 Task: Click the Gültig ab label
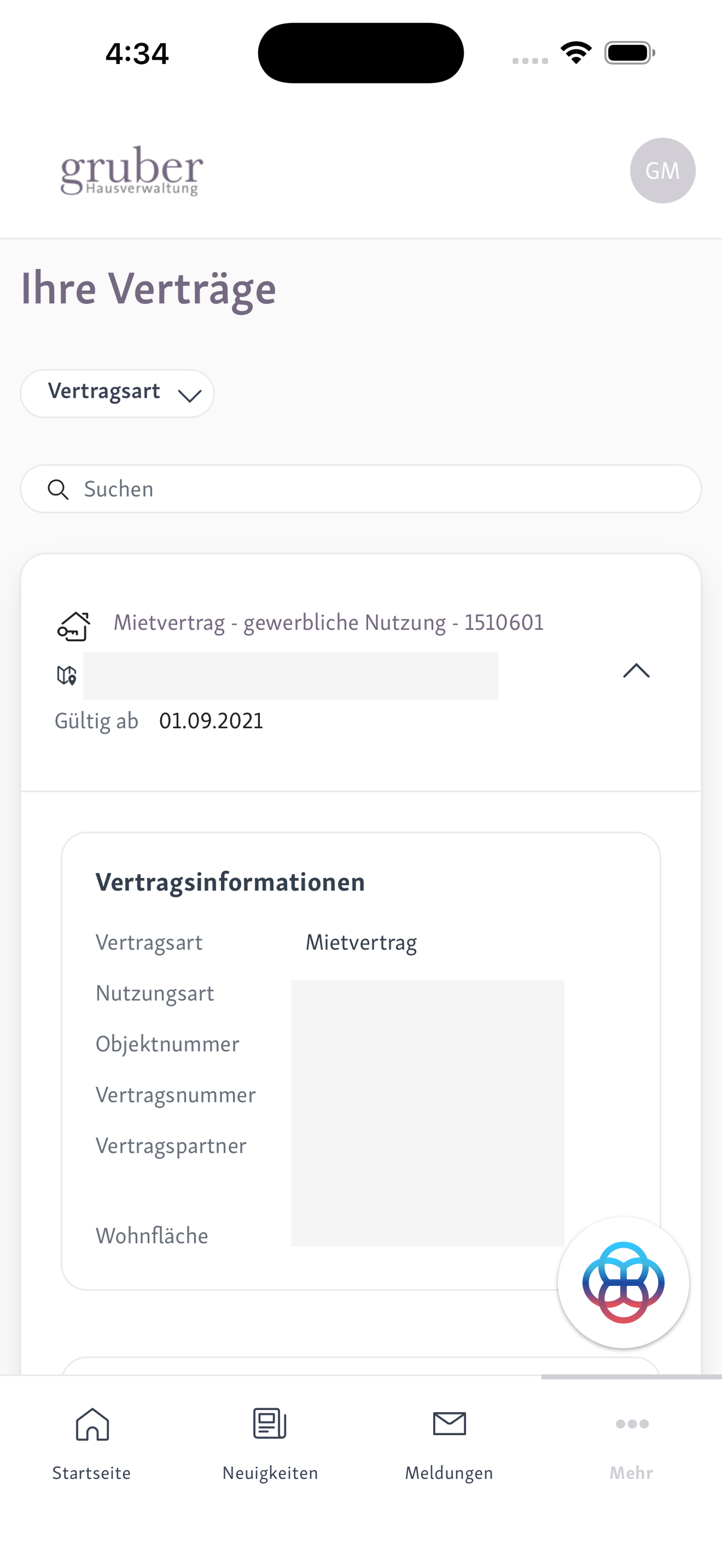point(96,721)
